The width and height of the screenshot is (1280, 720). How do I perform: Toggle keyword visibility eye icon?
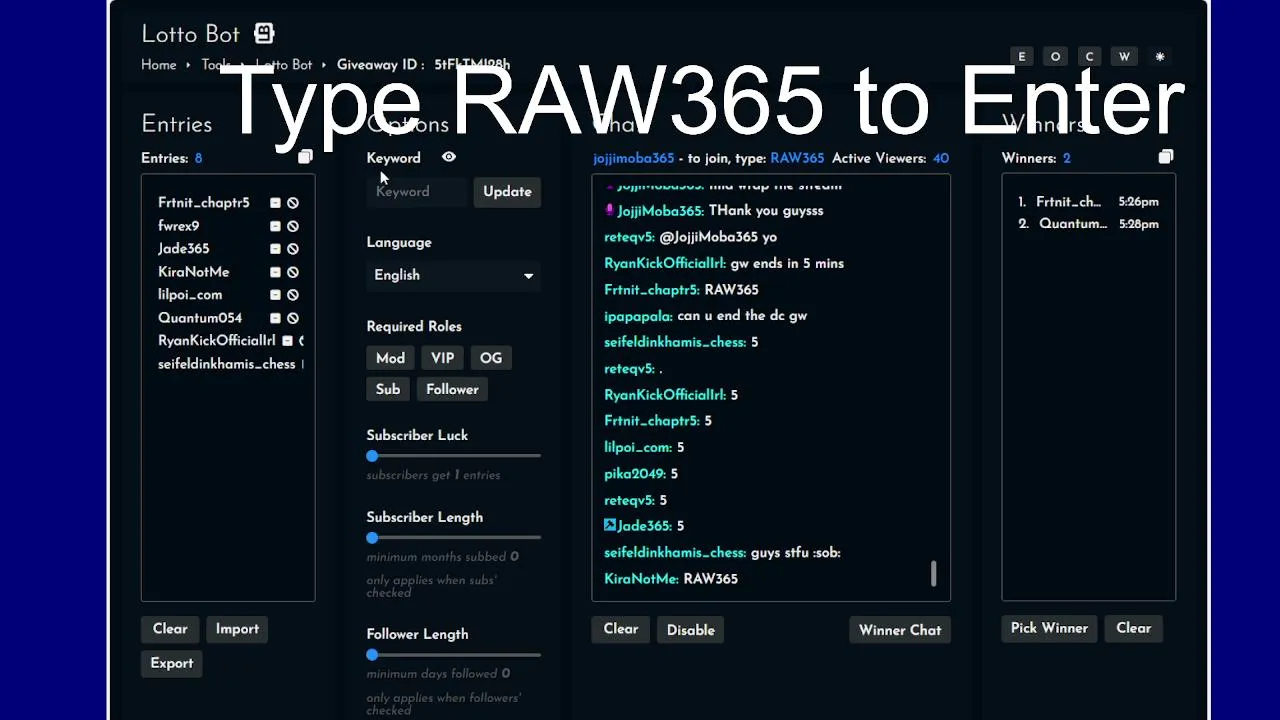(x=449, y=157)
